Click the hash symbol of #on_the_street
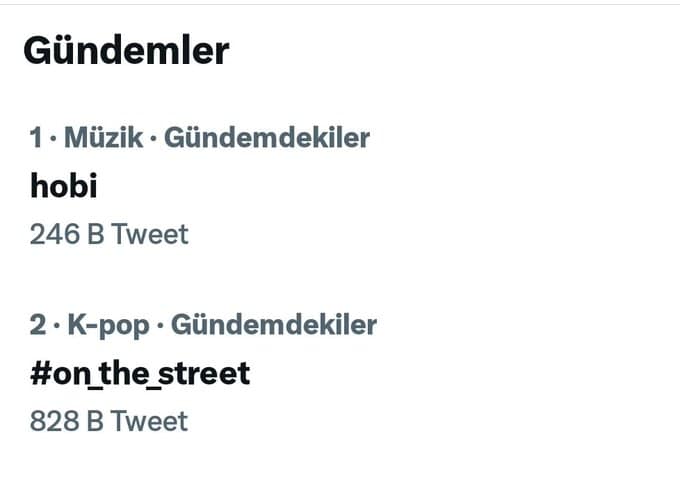Image resolution: width=680 pixels, height=477 pixels. 40,373
